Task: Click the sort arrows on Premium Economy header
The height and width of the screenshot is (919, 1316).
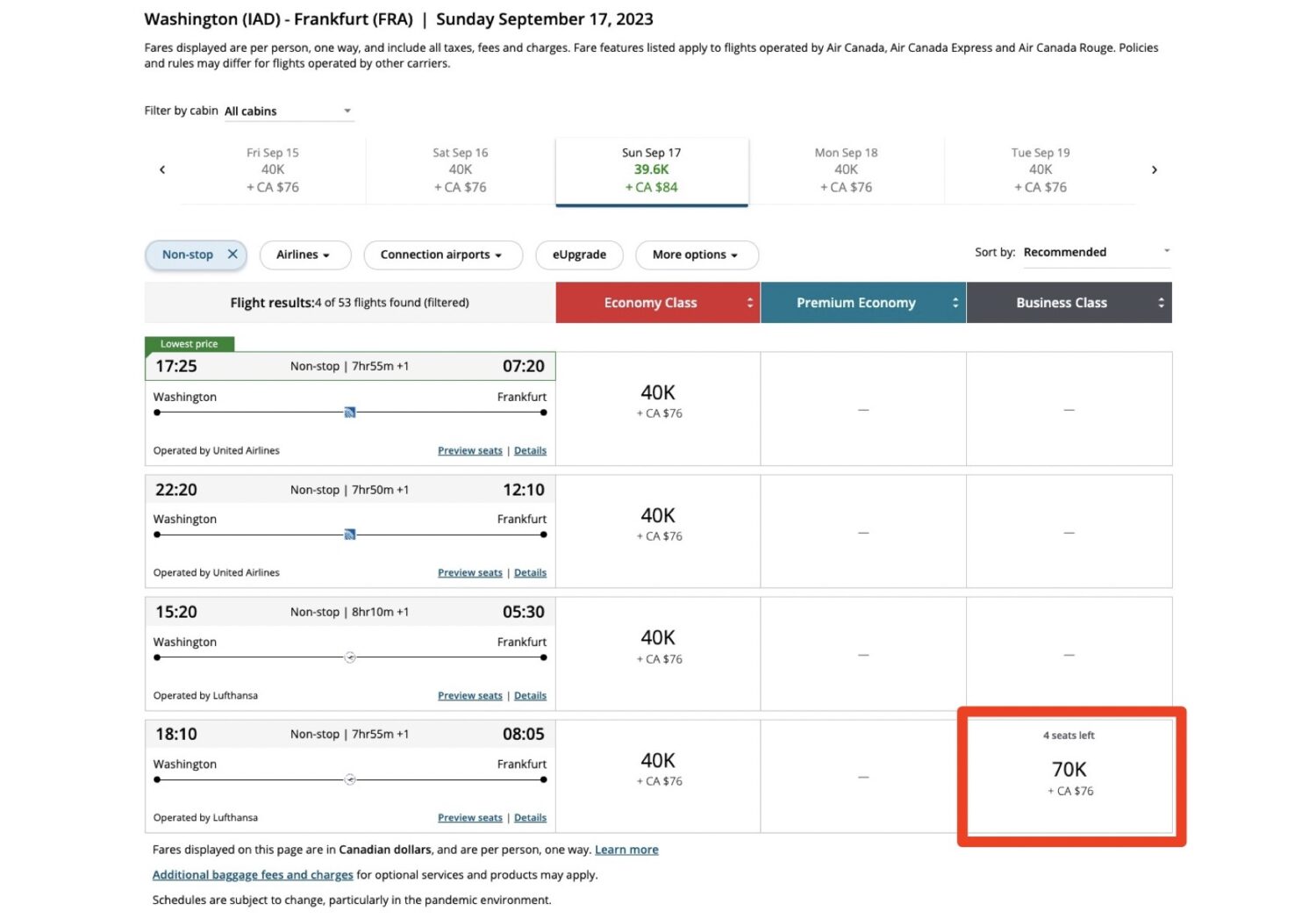Action: click(x=955, y=302)
